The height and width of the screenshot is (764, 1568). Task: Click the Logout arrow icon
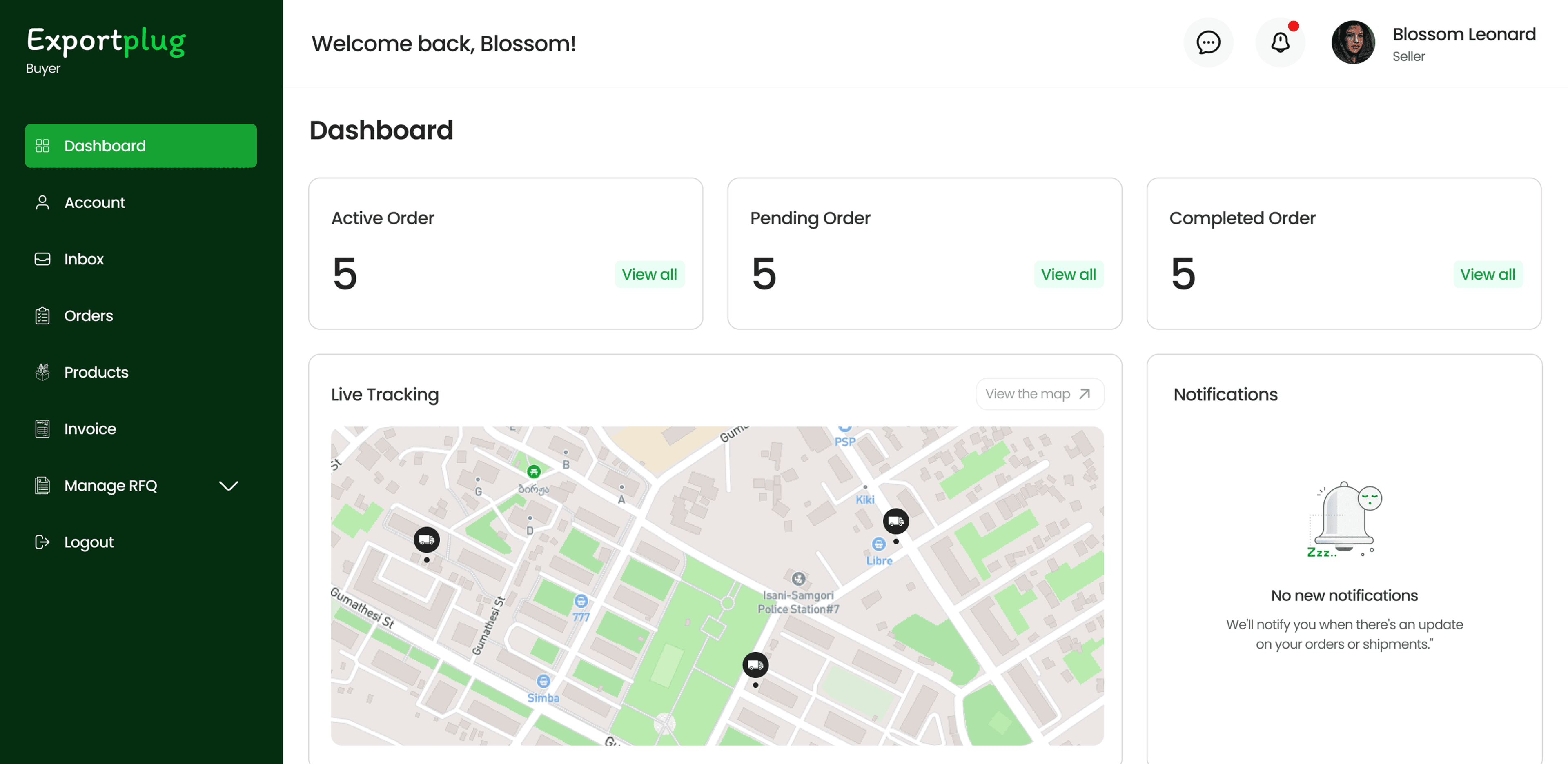[x=42, y=542]
